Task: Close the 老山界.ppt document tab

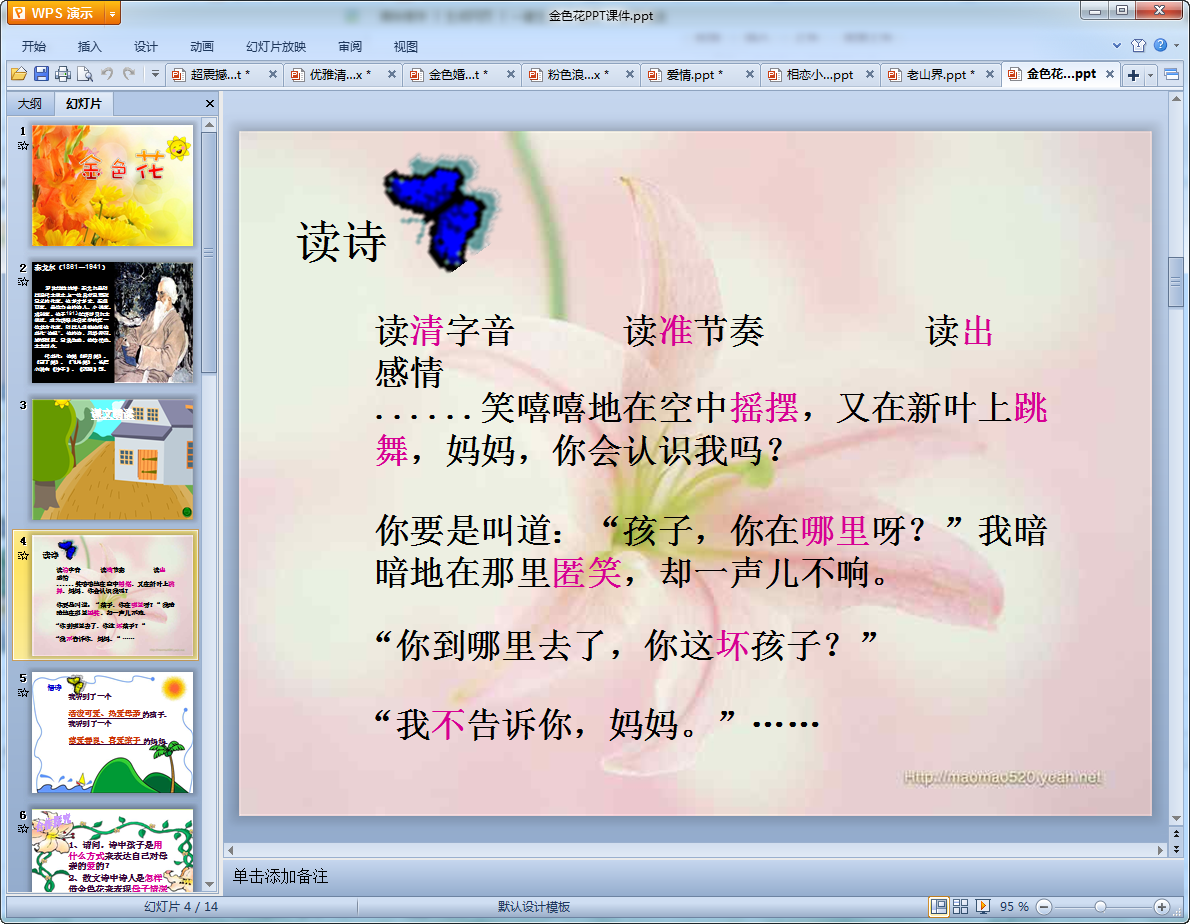Action: [989, 74]
